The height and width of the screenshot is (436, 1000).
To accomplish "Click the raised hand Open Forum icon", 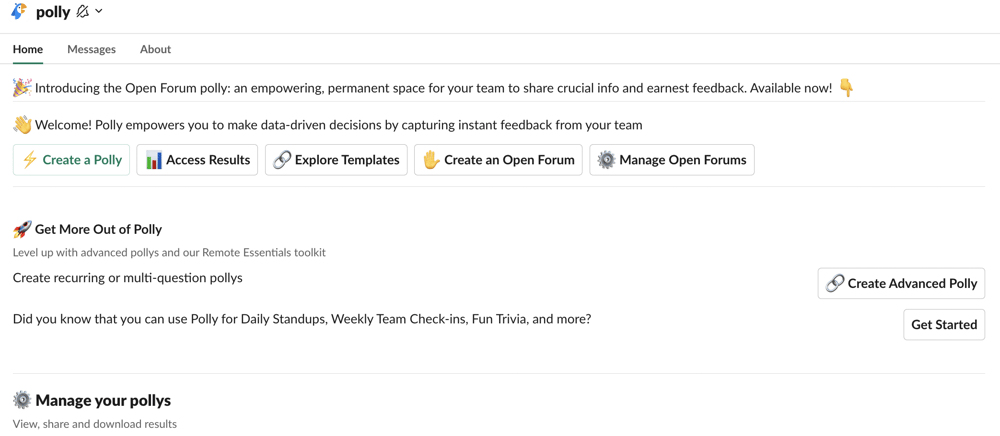I will pos(432,160).
